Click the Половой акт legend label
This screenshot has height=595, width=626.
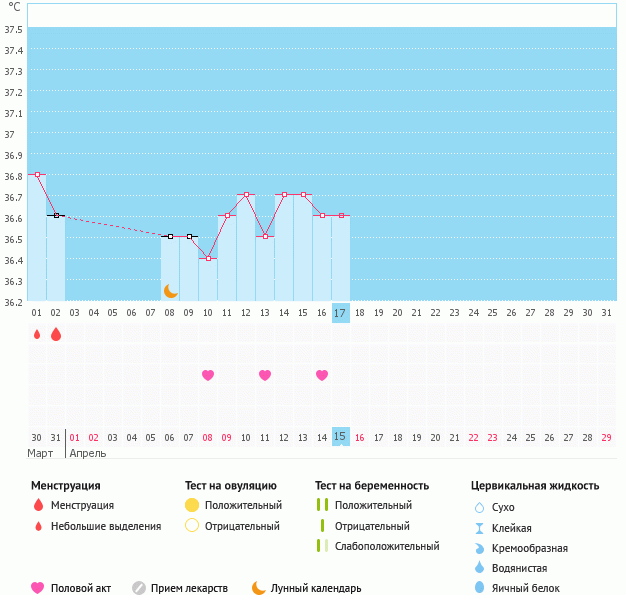(82, 588)
